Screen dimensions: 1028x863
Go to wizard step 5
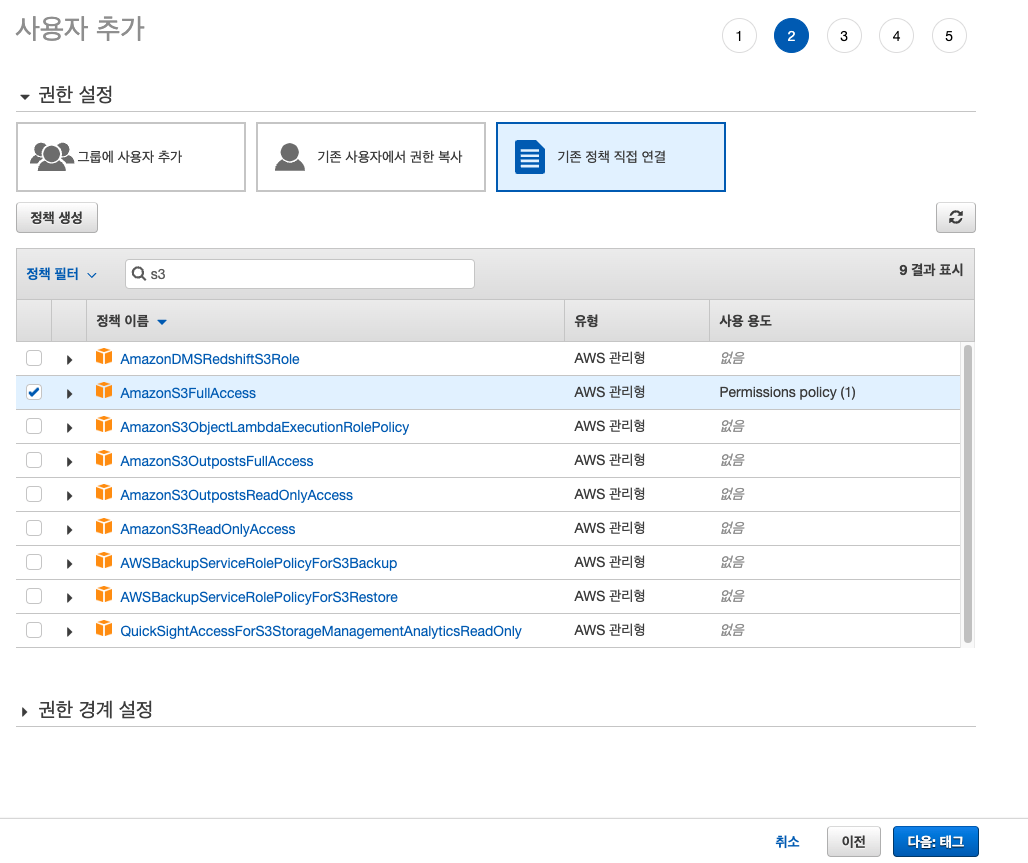tap(949, 36)
